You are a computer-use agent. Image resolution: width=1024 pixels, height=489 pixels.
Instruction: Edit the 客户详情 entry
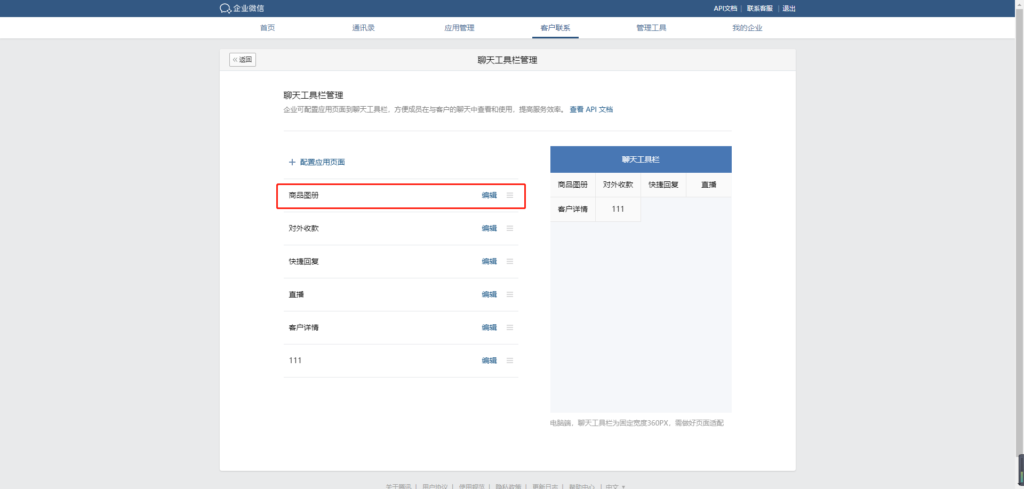tap(489, 328)
